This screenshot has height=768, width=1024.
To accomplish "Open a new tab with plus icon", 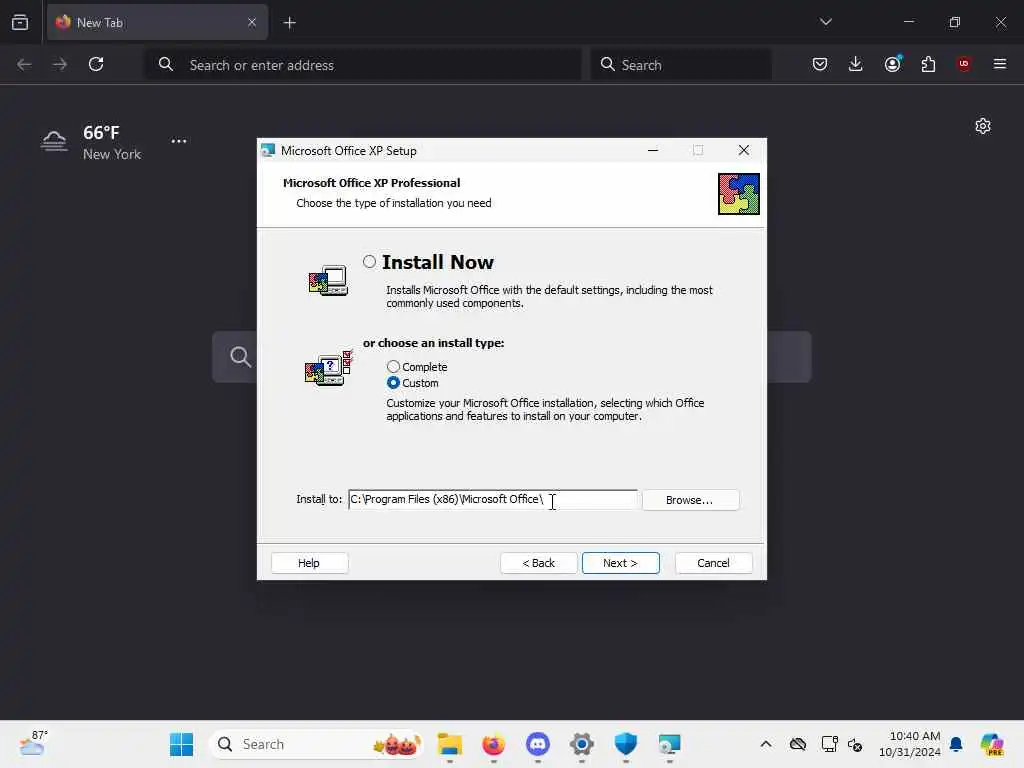I will pyautogui.click(x=289, y=23).
